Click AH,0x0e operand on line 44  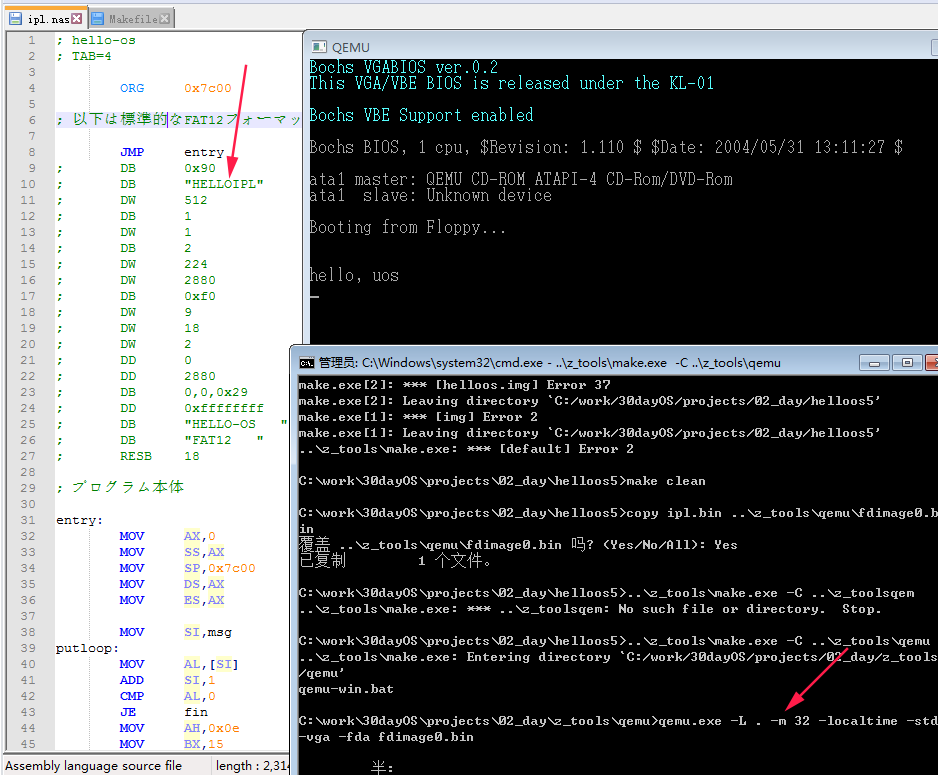click(x=212, y=728)
